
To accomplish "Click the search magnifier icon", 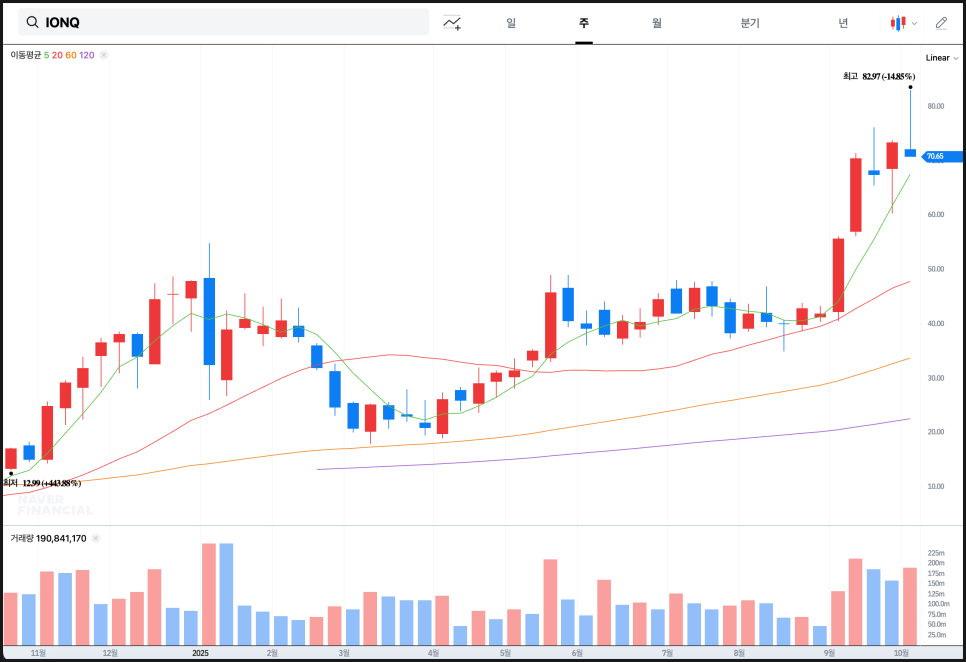I will click(33, 22).
